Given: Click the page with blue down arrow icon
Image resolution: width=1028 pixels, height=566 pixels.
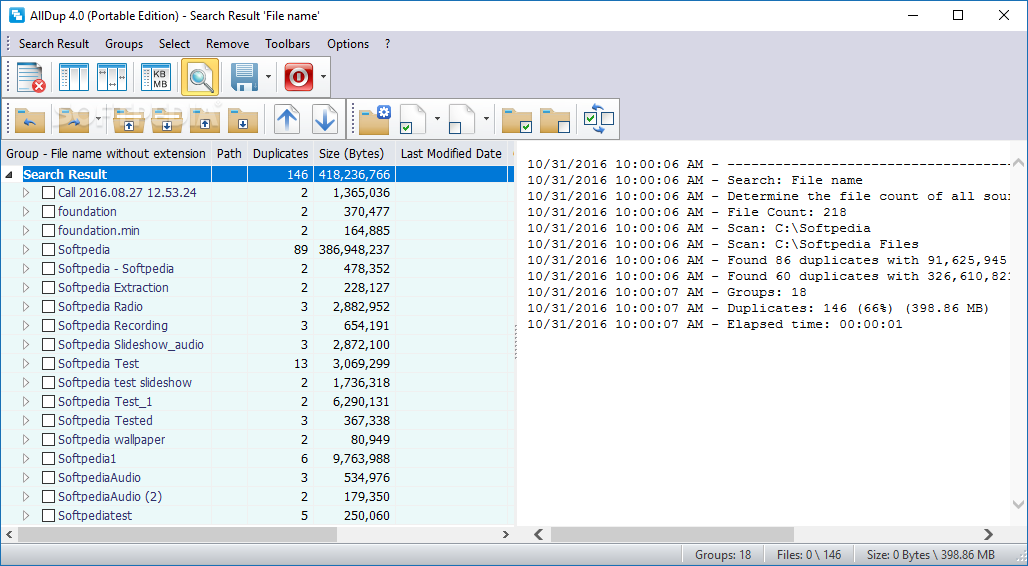Looking at the screenshot, I should tap(325, 119).
